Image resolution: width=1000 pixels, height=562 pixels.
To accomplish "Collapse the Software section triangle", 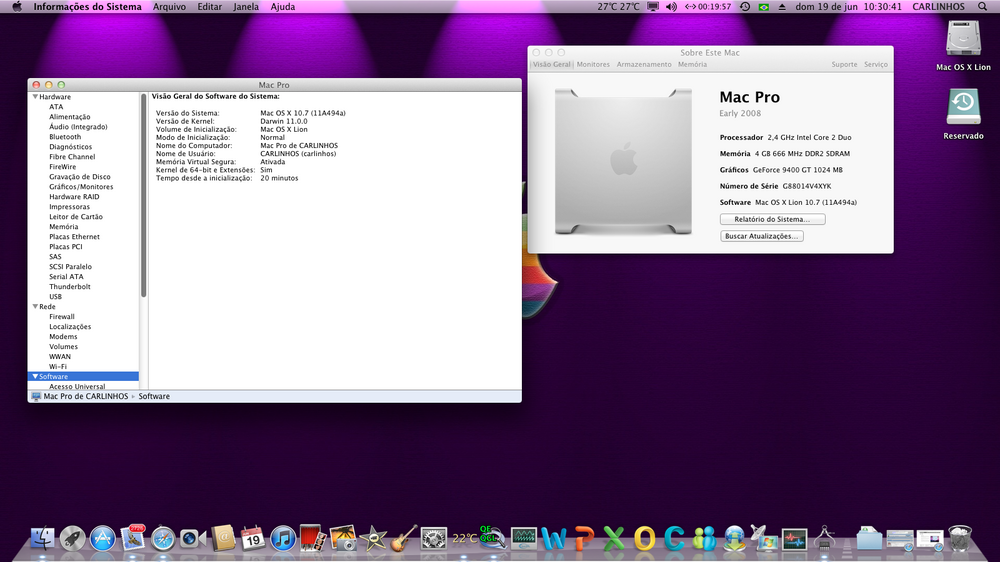I will (x=35, y=377).
